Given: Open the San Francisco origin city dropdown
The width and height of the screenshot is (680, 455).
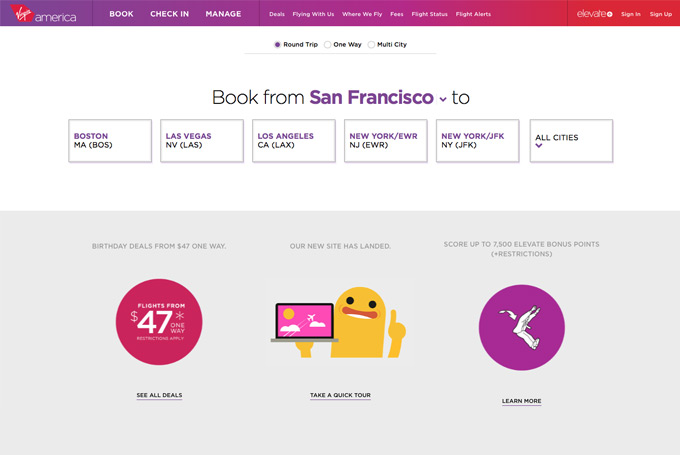Looking at the screenshot, I should 377,98.
